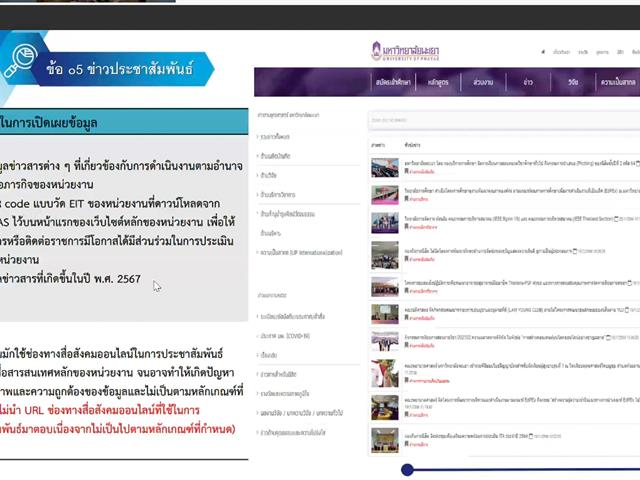Open UP Internationalization sidebar link
Screen dimensions: 640x480
[301, 253]
